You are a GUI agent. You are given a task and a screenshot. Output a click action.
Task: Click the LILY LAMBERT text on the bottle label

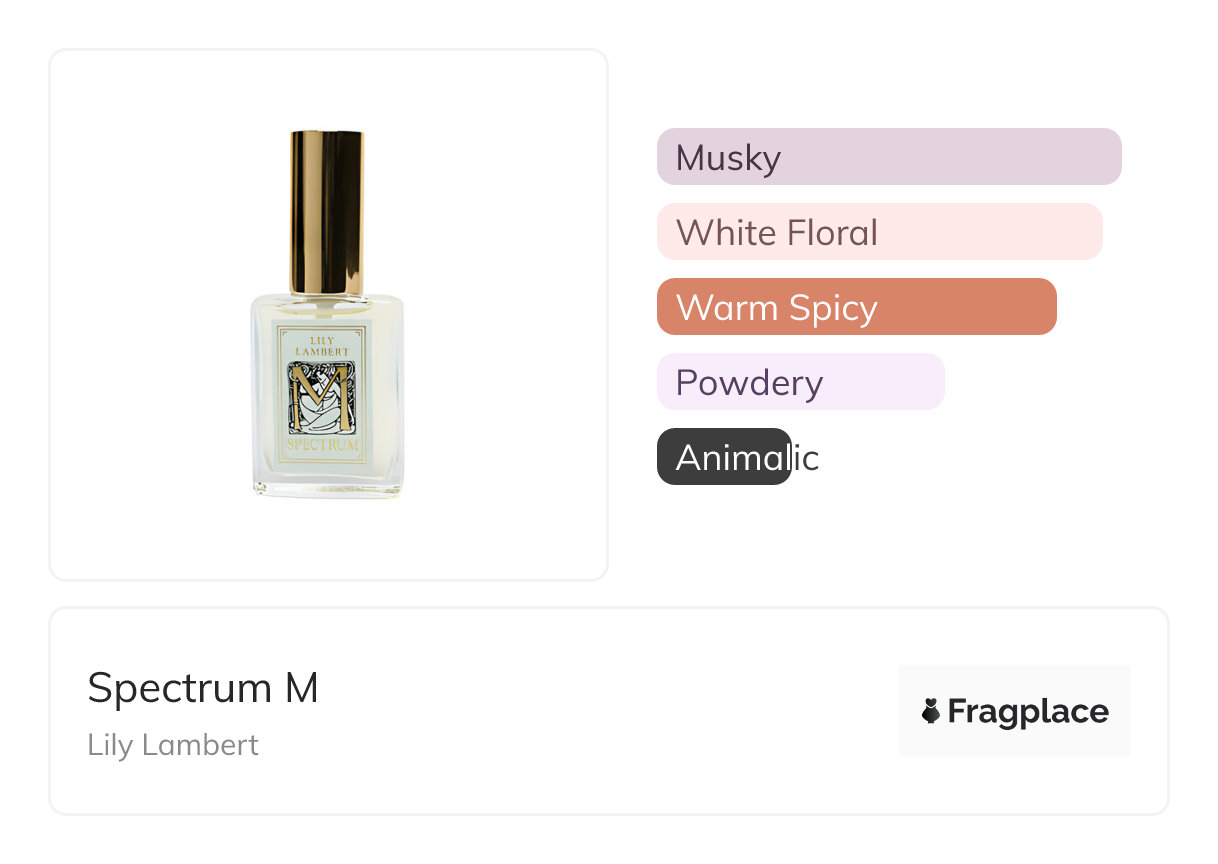point(326,346)
